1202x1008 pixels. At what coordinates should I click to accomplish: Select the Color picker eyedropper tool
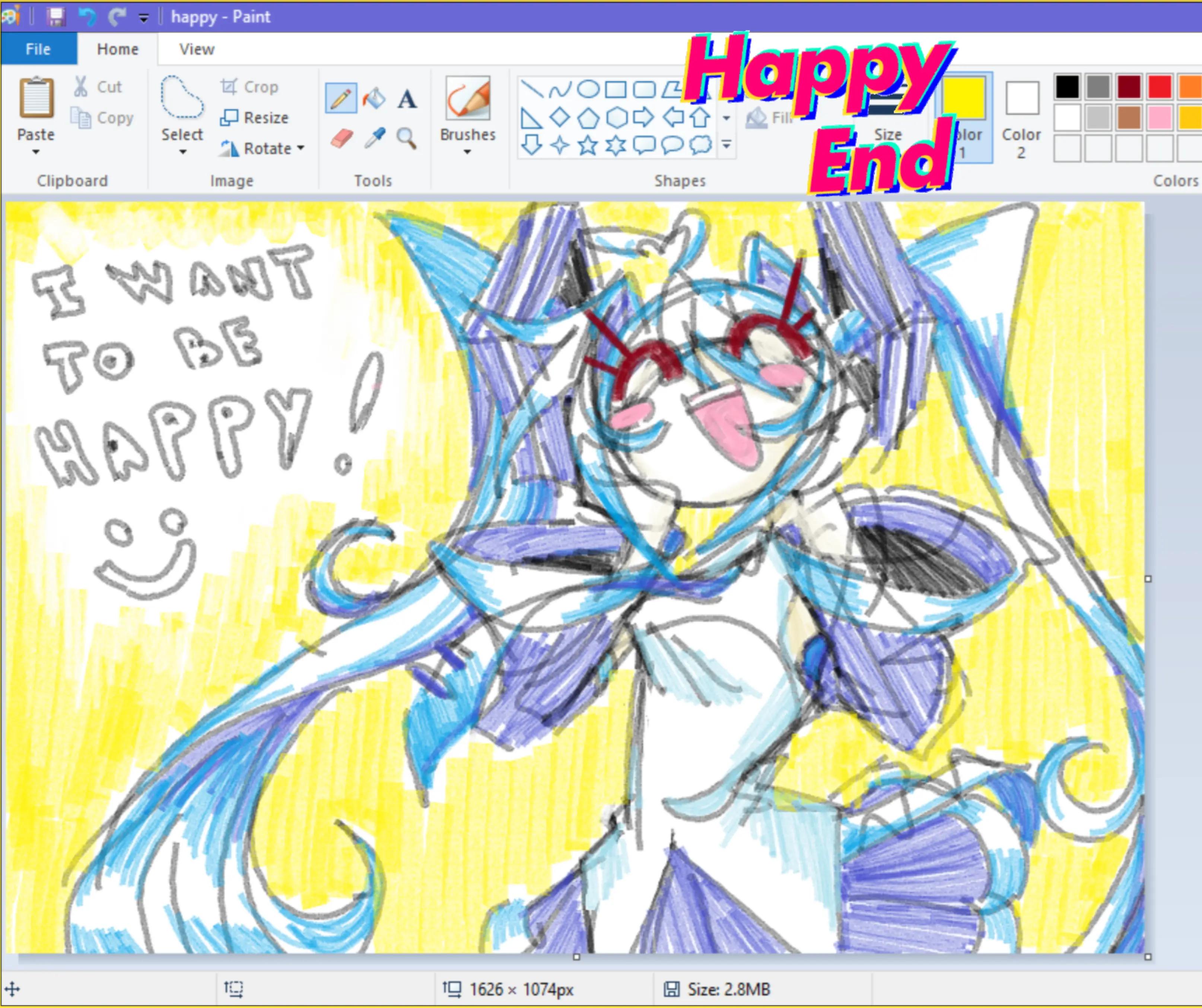tap(374, 138)
